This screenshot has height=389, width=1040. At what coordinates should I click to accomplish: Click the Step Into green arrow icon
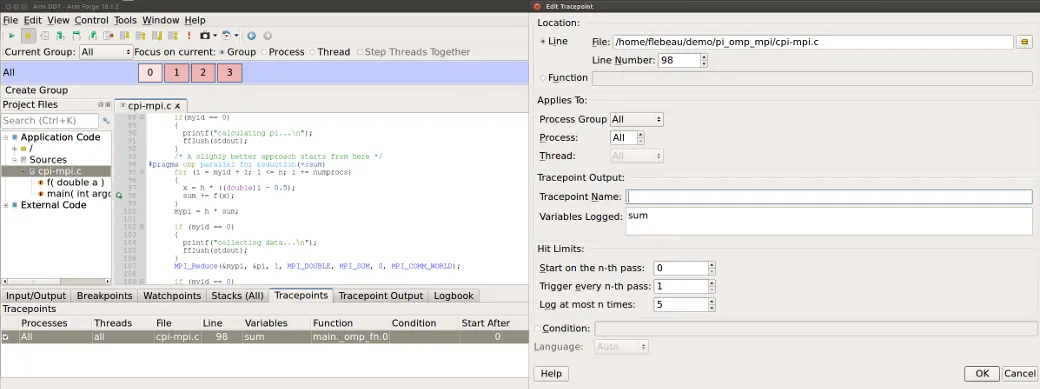(x=60, y=36)
